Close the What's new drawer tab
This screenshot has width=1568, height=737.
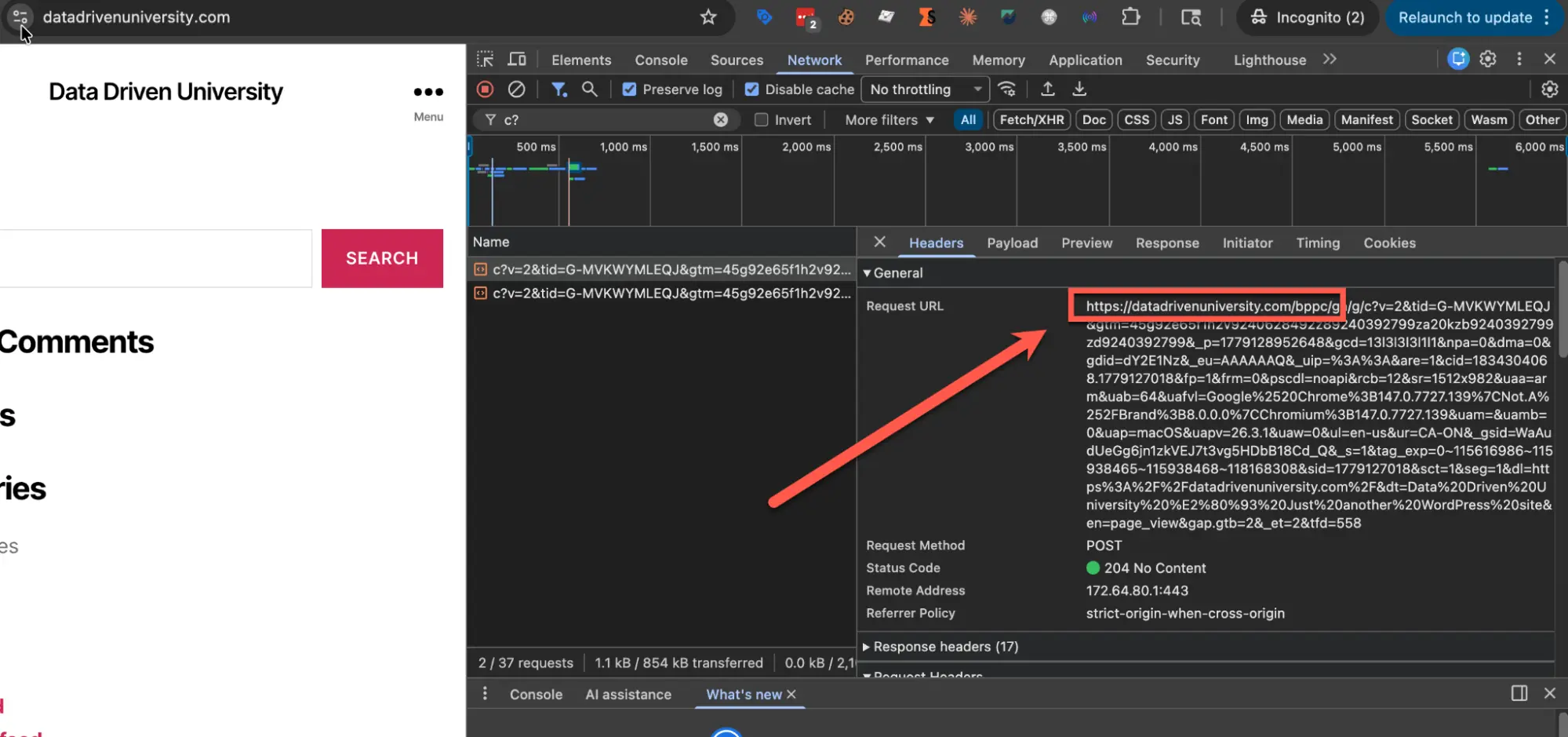pyautogui.click(x=791, y=694)
